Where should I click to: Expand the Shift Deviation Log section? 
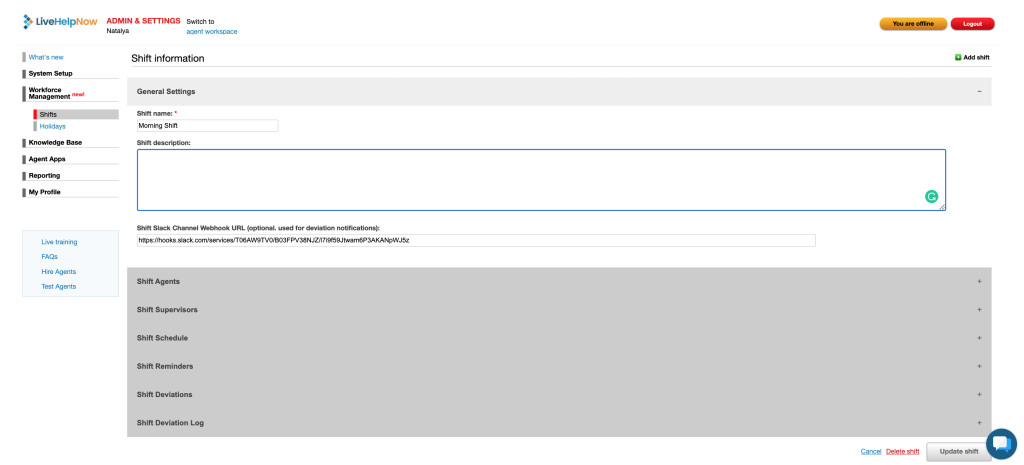979,423
